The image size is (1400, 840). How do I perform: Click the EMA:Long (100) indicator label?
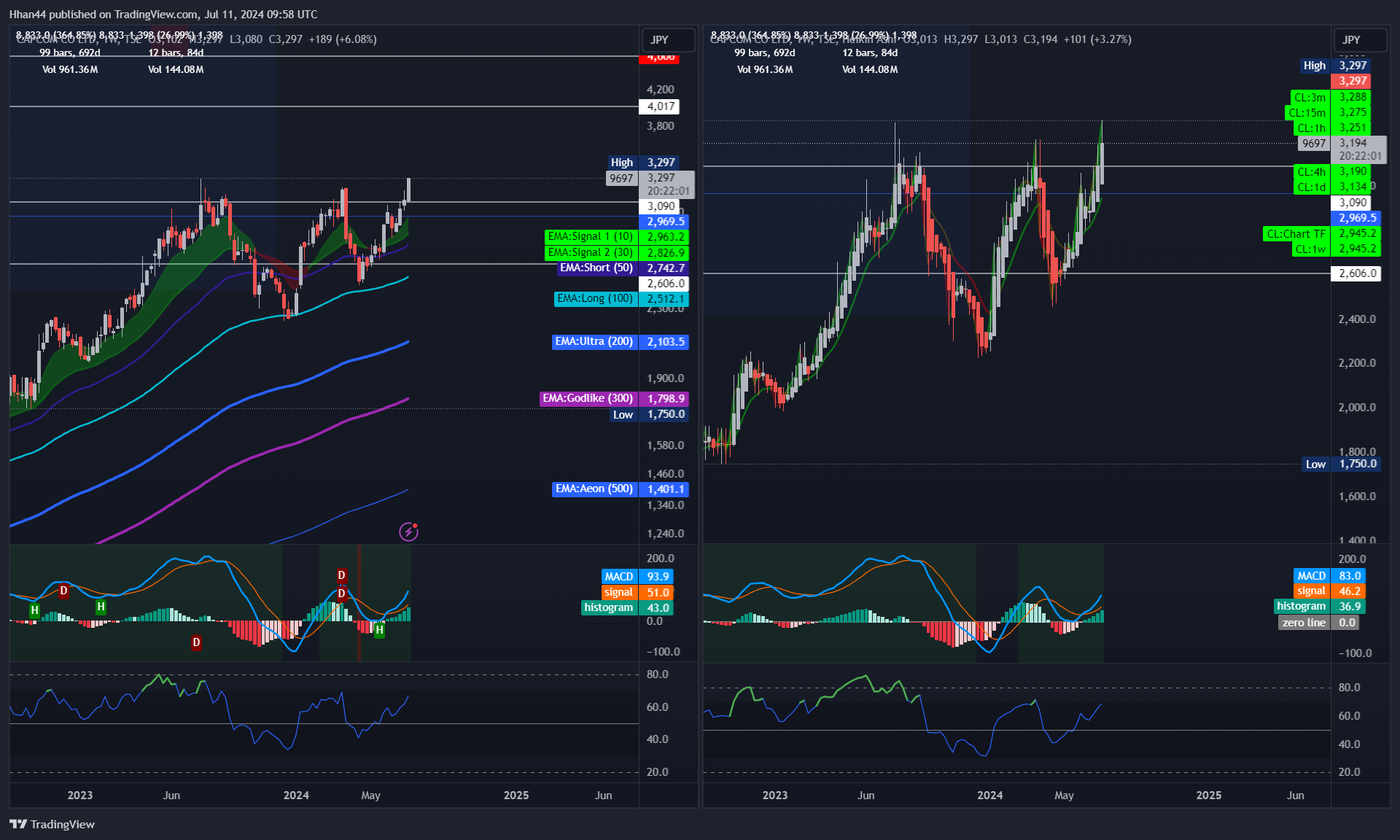(x=595, y=299)
